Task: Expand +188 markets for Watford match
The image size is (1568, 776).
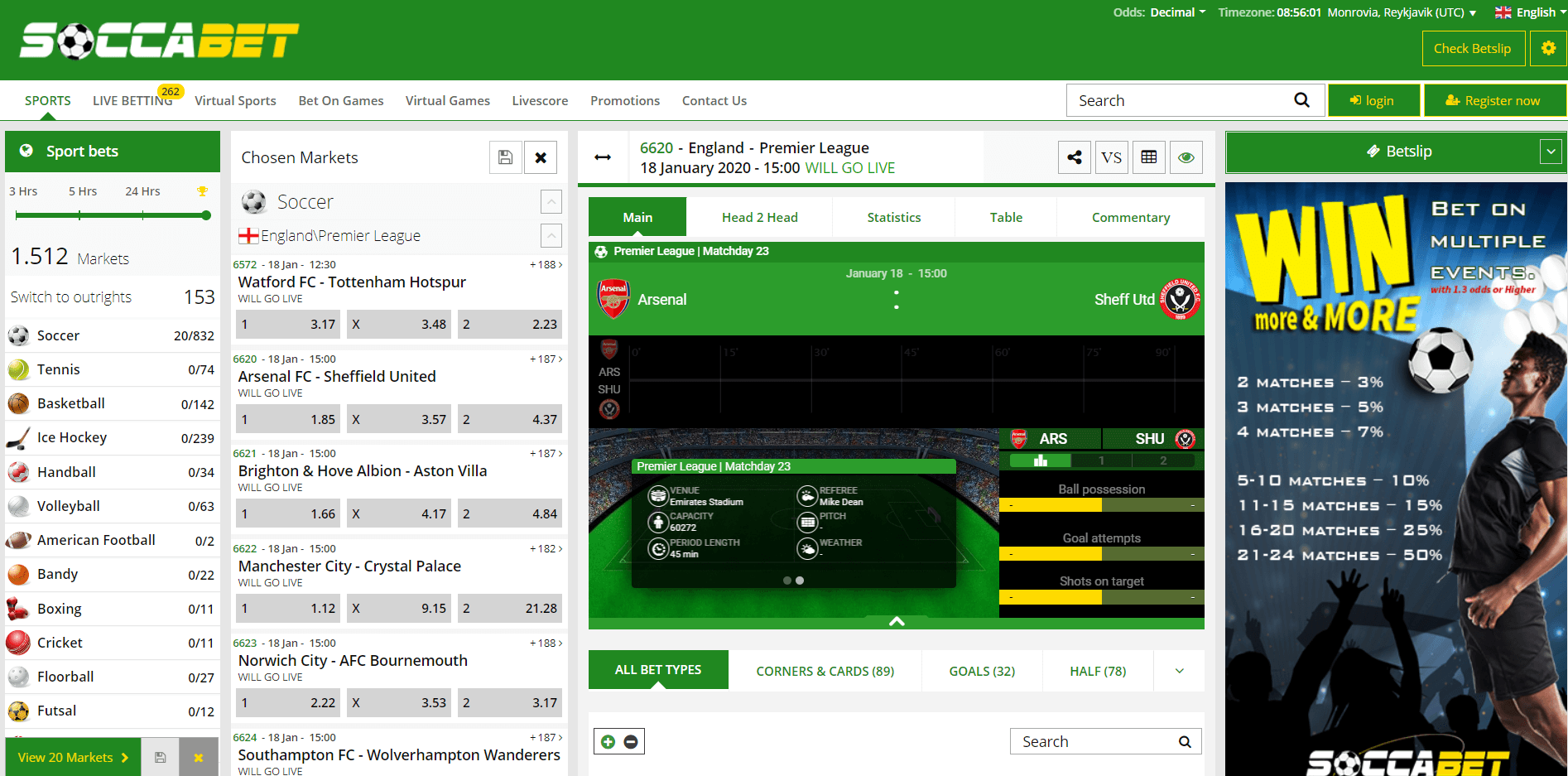Action: click(x=546, y=265)
